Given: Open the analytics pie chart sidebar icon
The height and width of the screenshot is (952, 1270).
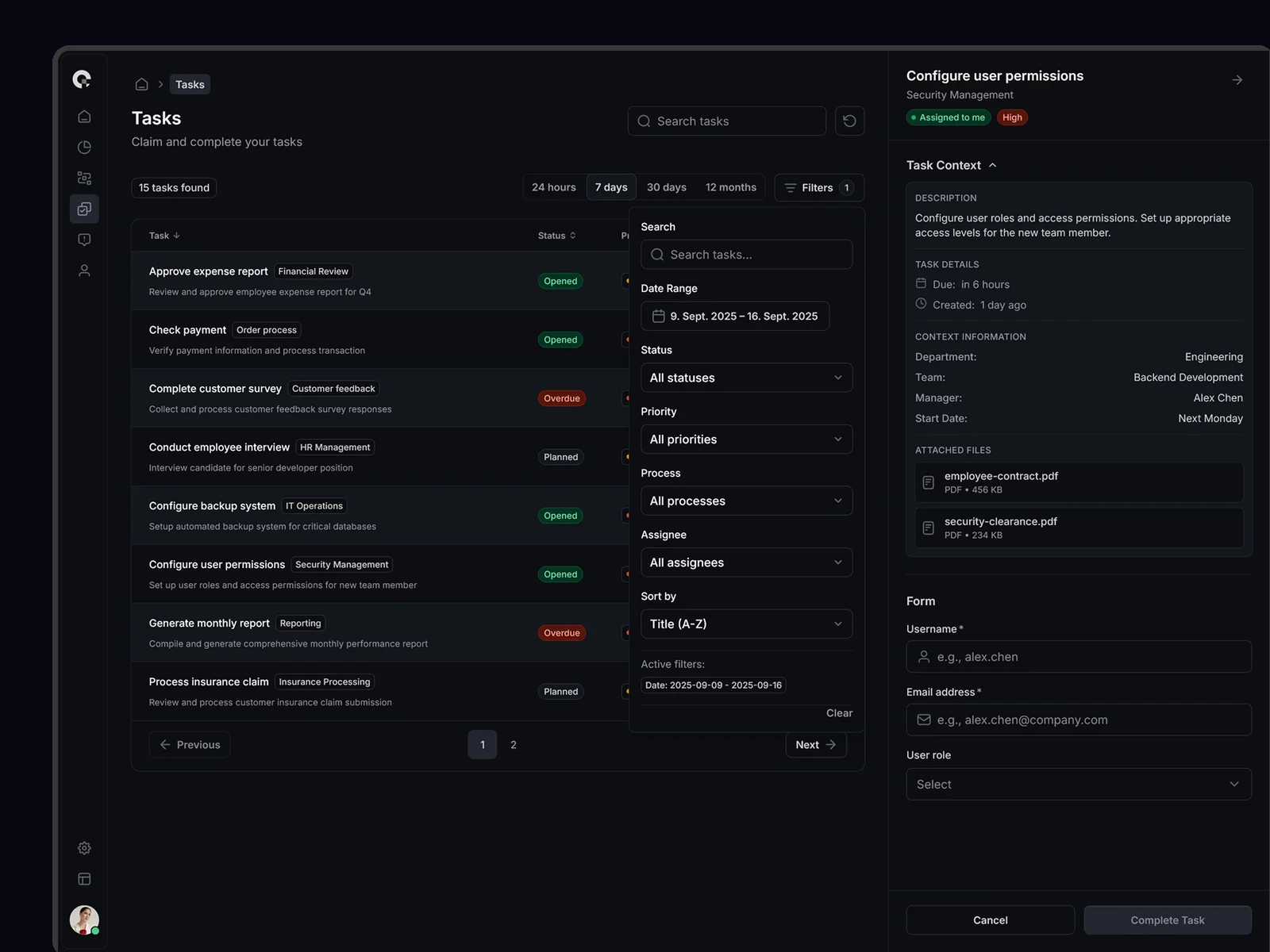Looking at the screenshot, I should point(84,148).
